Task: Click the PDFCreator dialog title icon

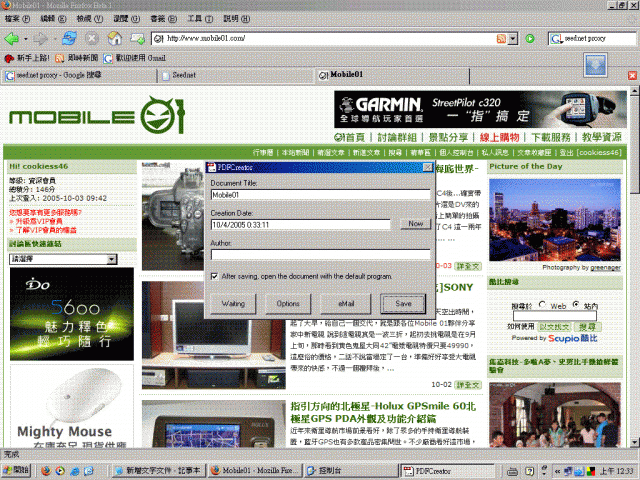Action: [211, 167]
